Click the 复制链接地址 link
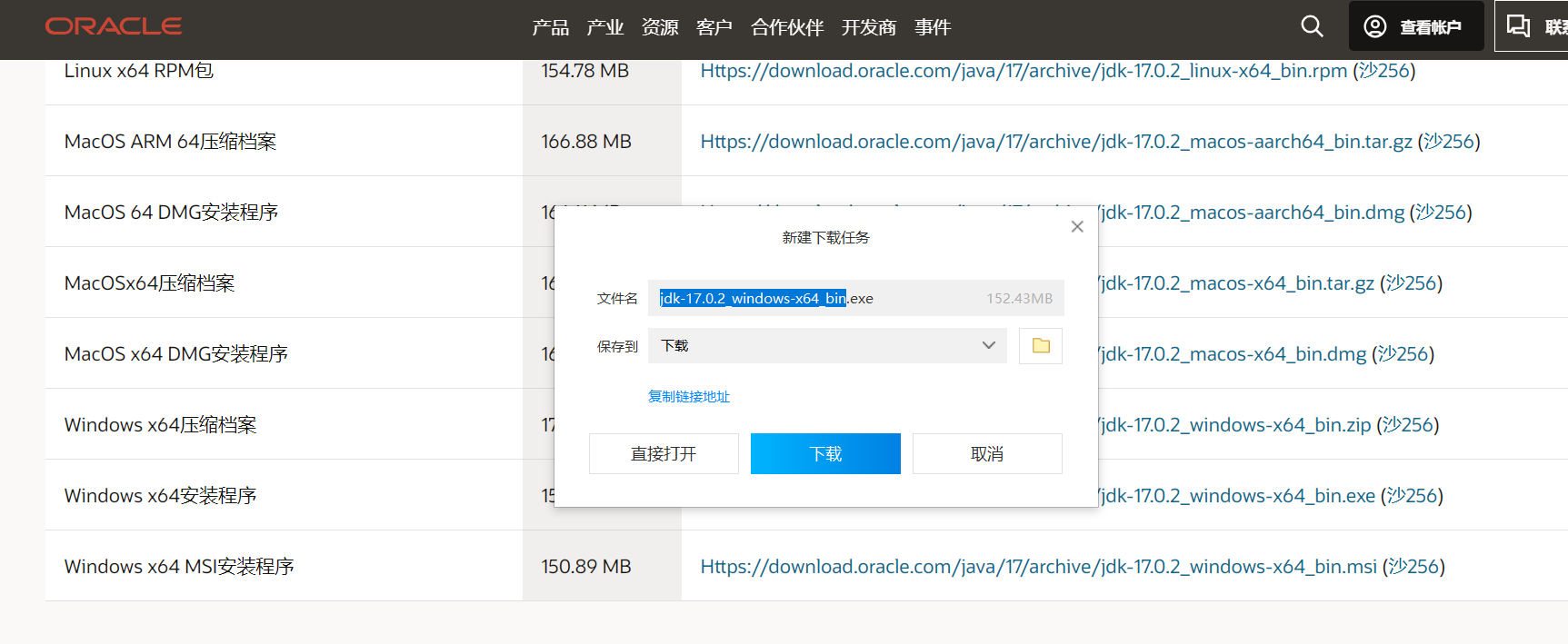 pos(689,396)
